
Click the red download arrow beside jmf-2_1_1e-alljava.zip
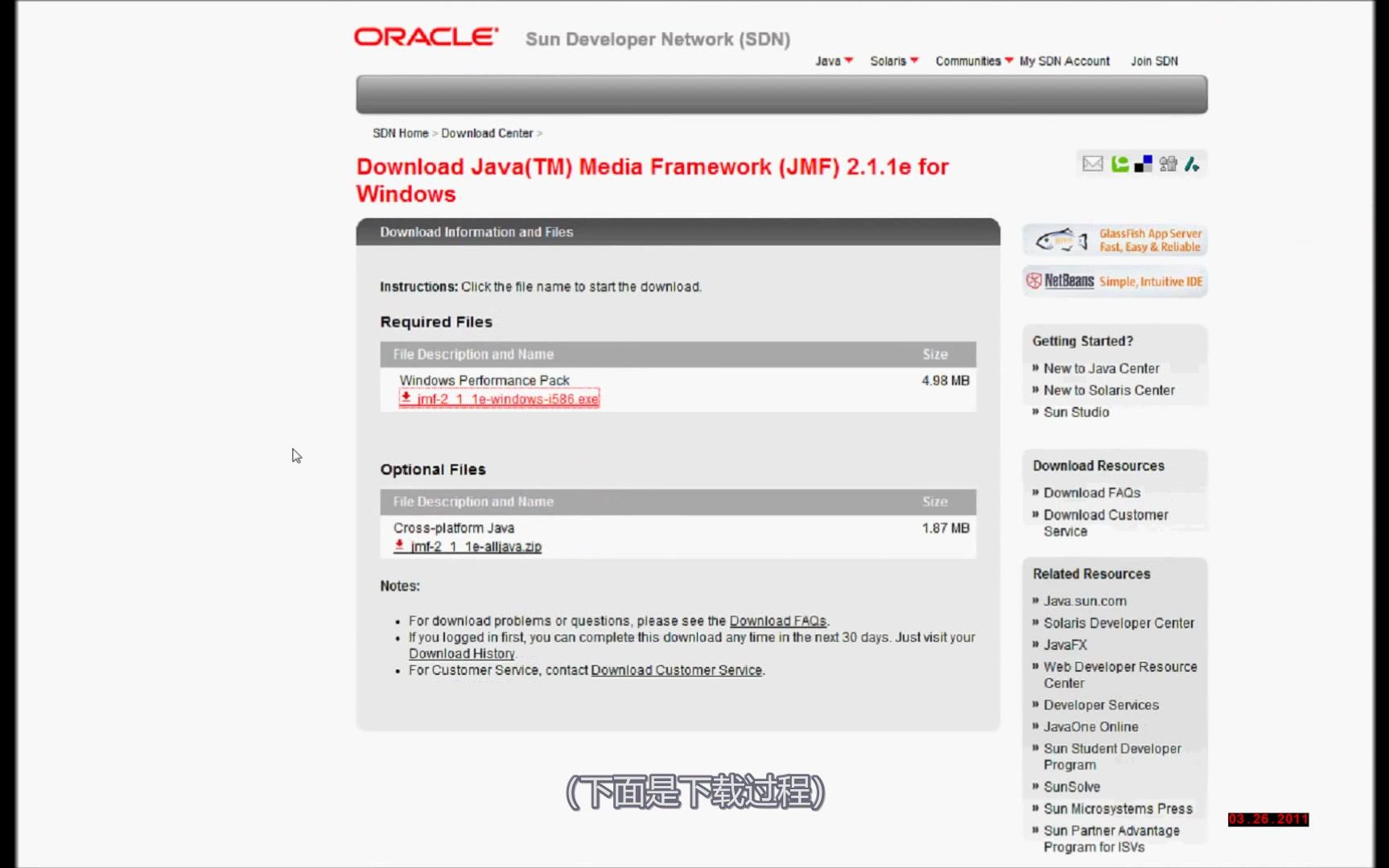coord(399,545)
